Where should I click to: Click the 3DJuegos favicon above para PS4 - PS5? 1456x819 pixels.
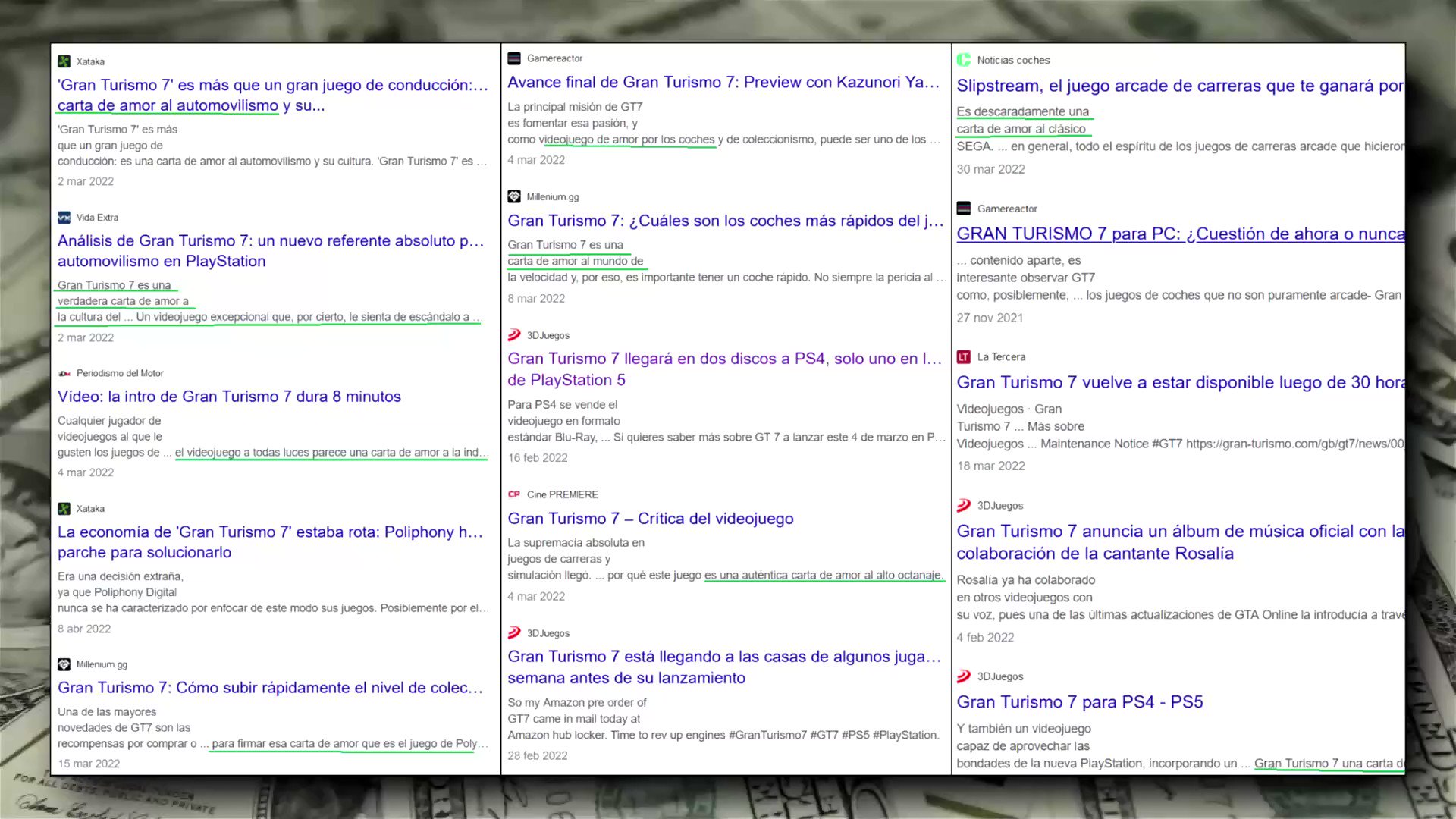[x=964, y=676]
